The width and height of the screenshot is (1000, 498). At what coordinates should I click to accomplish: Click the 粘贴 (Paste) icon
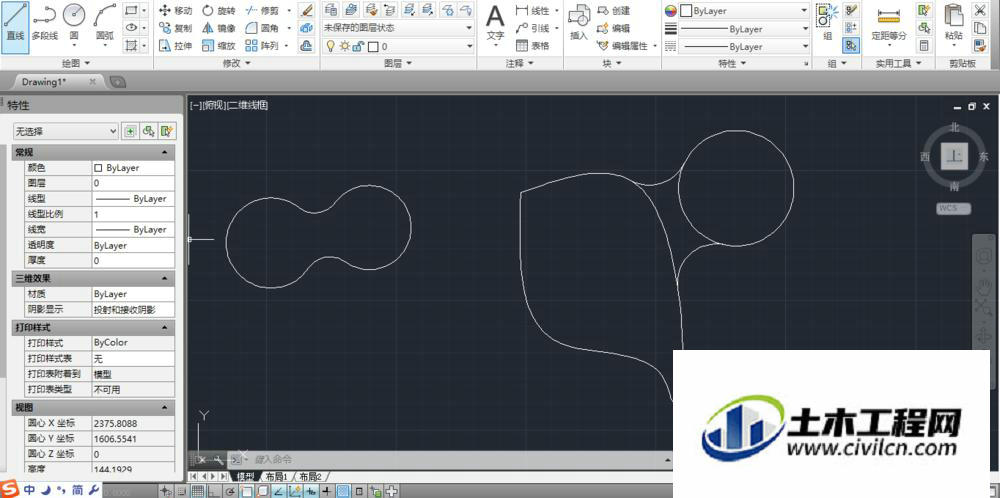953,24
